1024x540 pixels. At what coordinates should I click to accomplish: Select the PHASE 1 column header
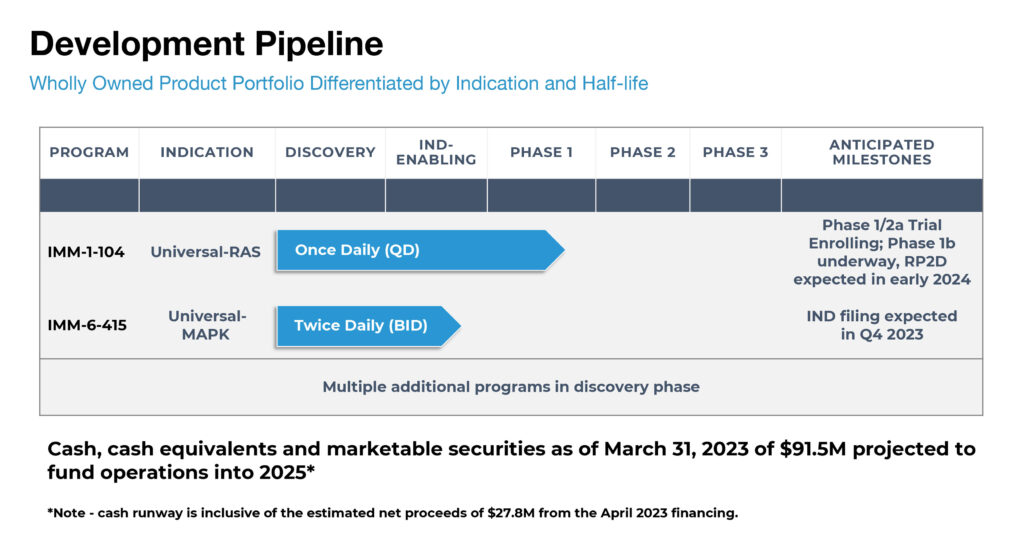tap(541, 152)
